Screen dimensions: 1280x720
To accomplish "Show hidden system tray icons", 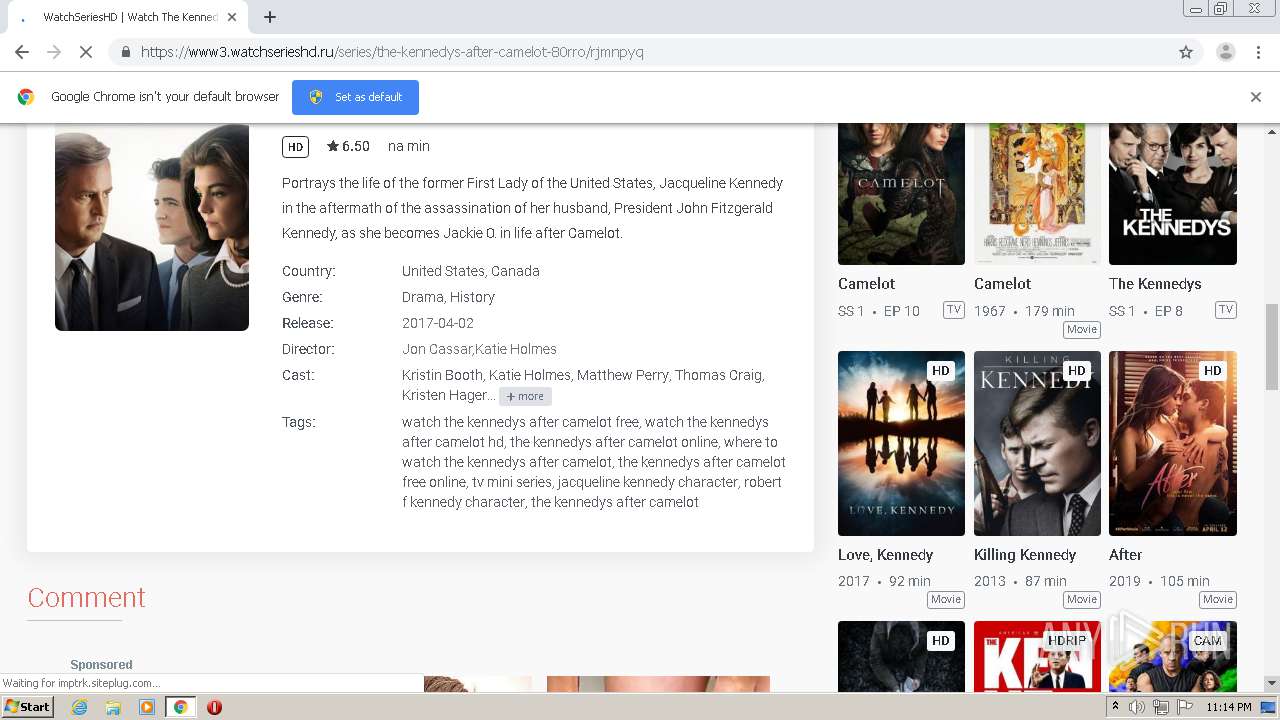I will point(1115,707).
